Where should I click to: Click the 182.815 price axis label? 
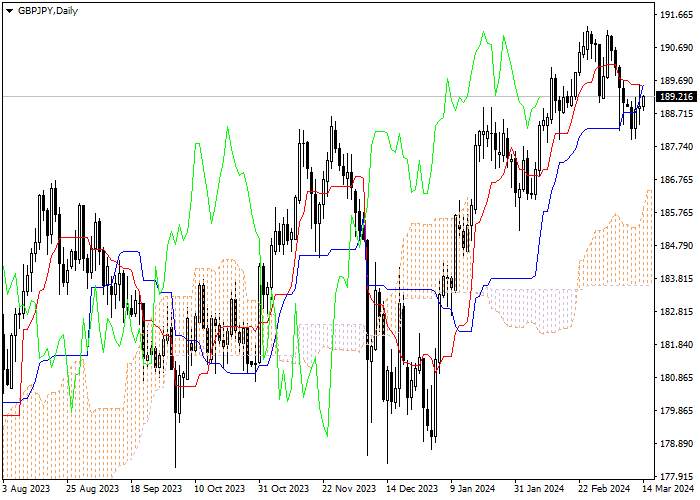[676, 312]
